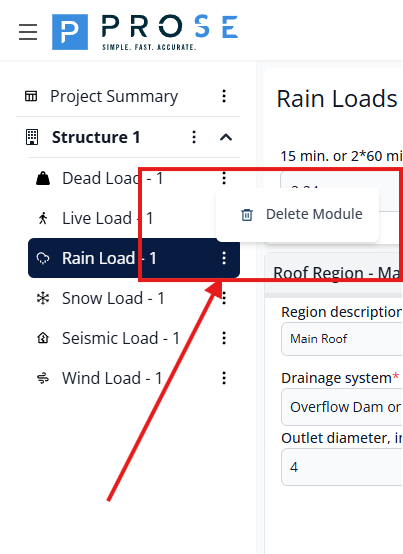Click the Roof Region section header
403x554 pixels.
click(334, 273)
